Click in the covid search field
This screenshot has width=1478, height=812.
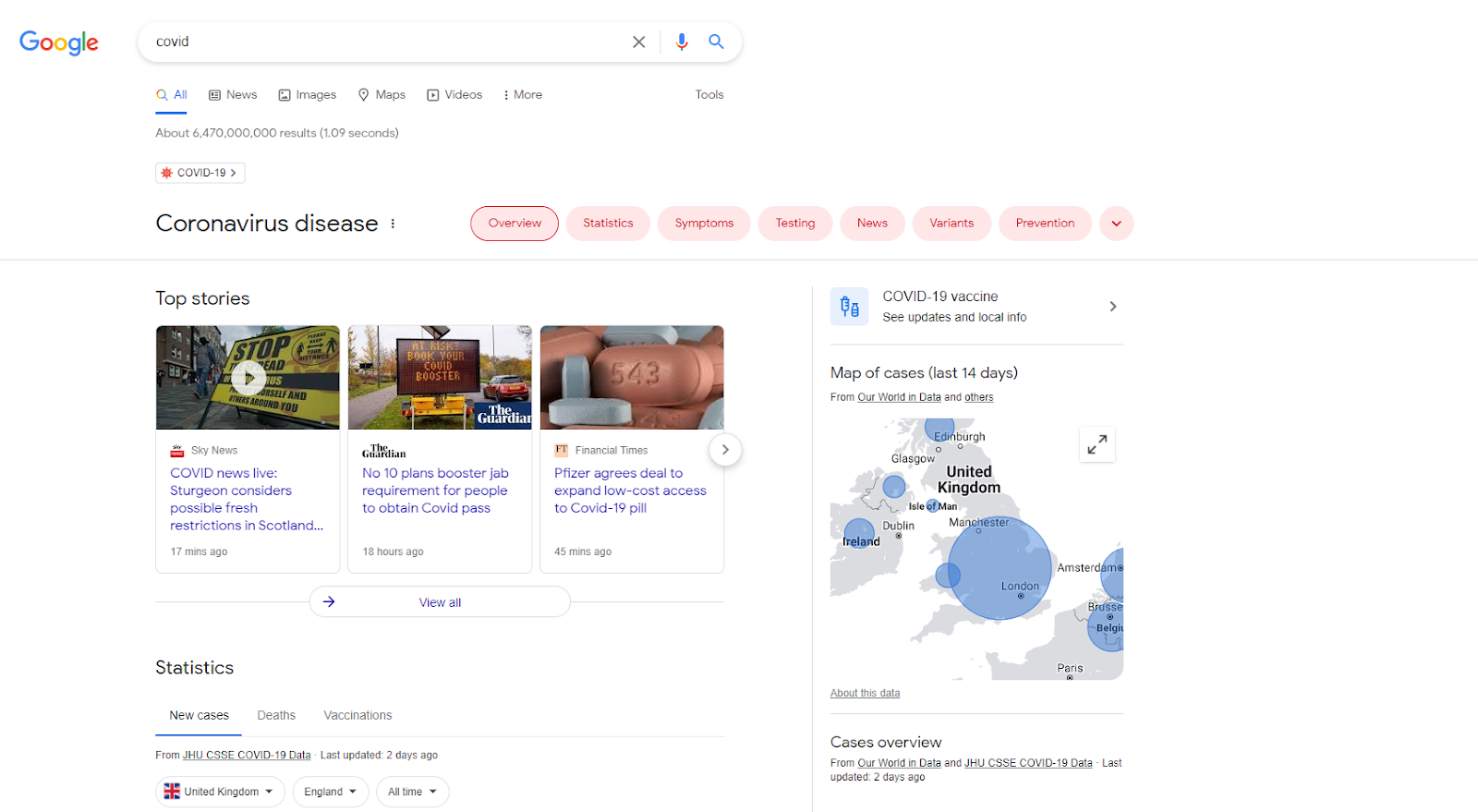pos(388,42)
